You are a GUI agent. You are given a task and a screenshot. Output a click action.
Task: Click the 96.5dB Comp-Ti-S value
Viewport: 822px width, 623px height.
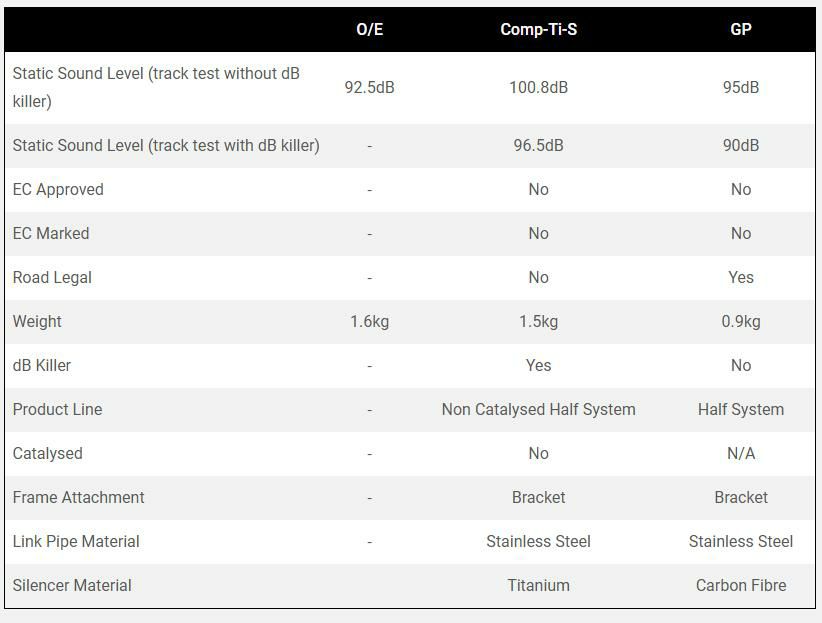click(538, 145)
